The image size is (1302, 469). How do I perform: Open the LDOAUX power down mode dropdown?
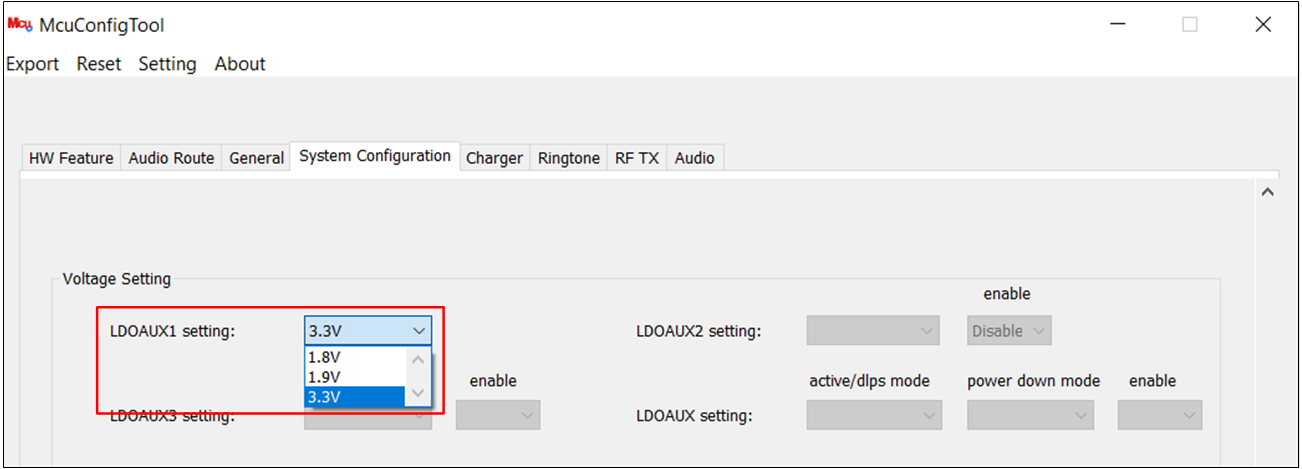click(1030, 415)
